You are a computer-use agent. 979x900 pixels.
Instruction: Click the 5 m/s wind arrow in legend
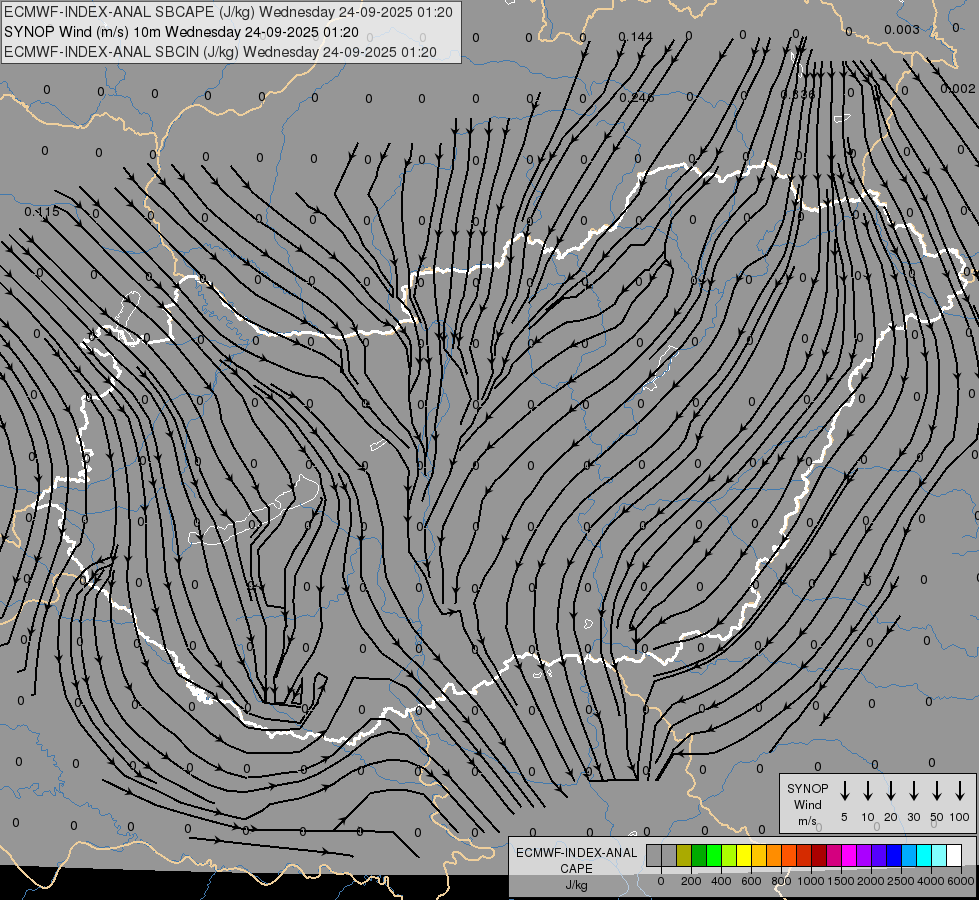844,790
